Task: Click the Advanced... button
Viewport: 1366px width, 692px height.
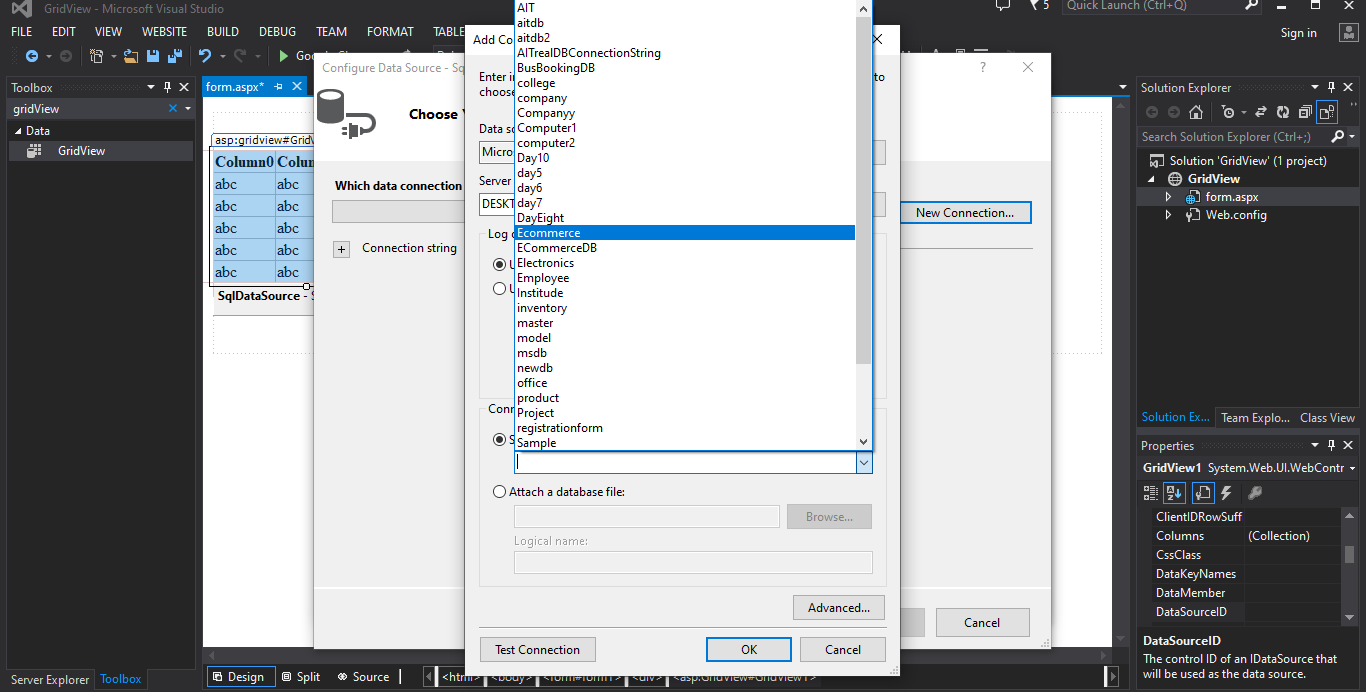Action: point(839,607)
